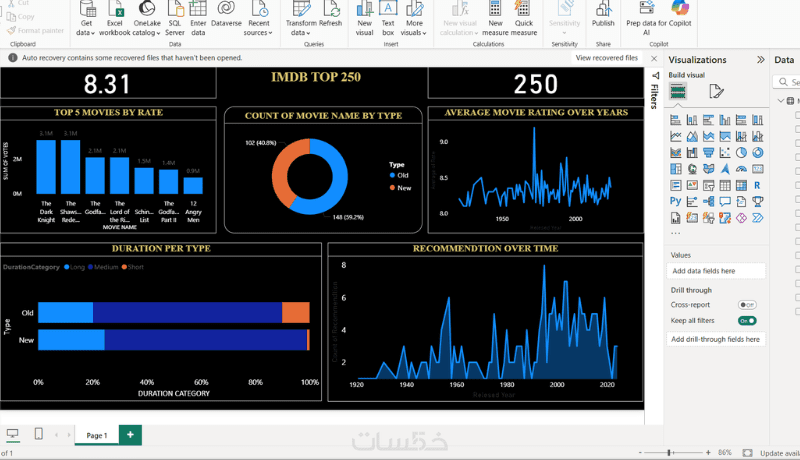The height and width of the screenshot is (460, 800).
Task: Click View recovered files
Action: [607, 58]
